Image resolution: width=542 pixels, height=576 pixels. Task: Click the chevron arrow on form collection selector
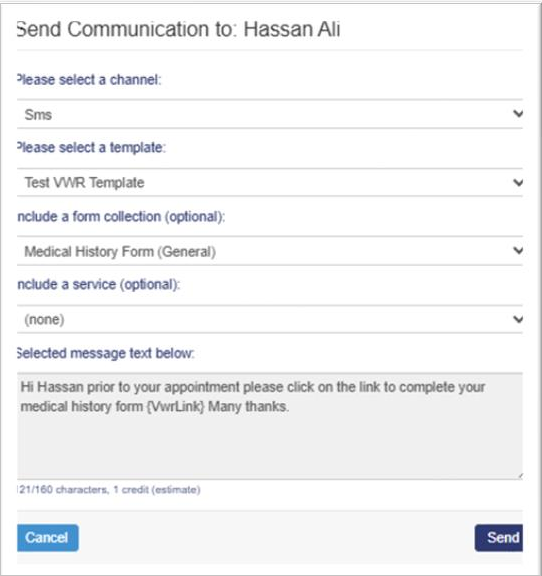518,251
